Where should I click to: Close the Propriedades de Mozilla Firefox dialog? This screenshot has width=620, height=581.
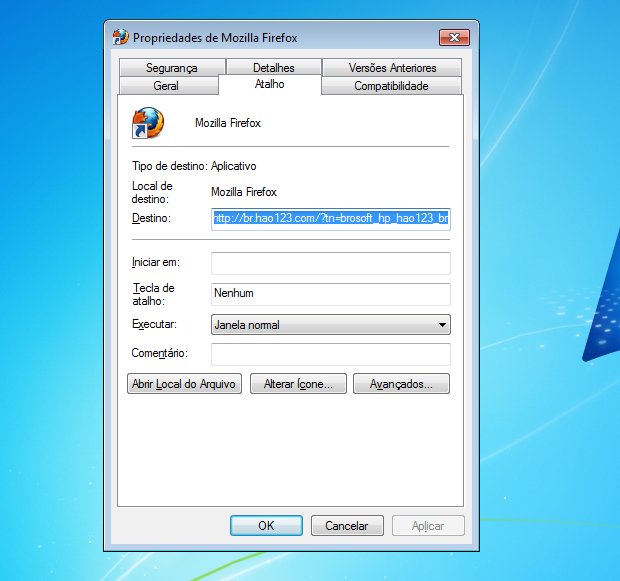454,38
